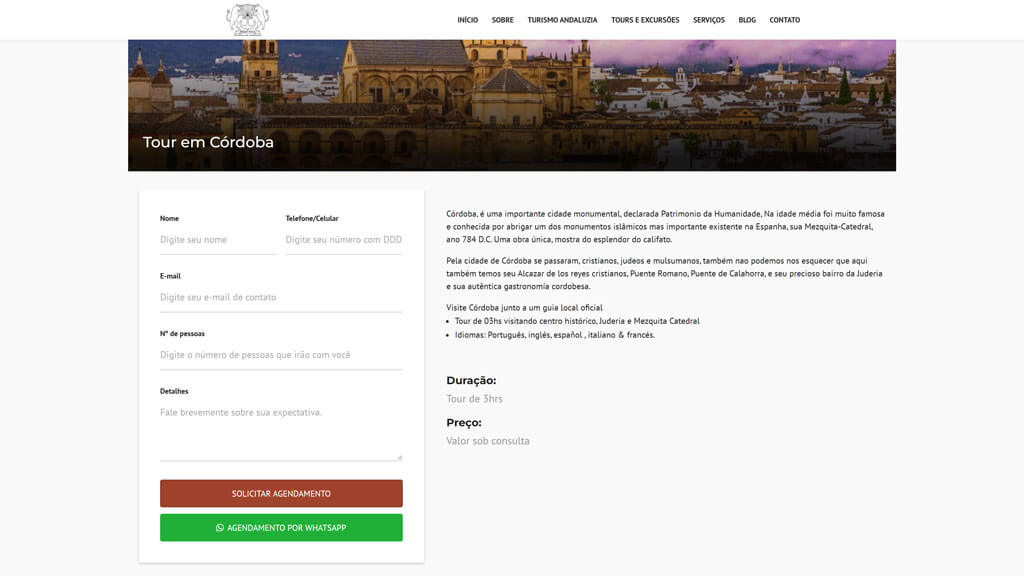Click AGENDAMENTO POR WHATSAPP button
1024x576 pixels.
(x=281, y=528)
